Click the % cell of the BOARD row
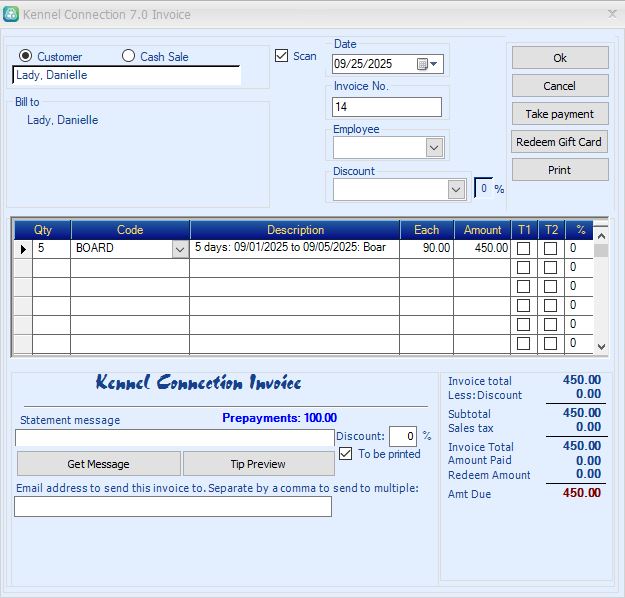This screenshot has height=598, width=625. (x=579, y=248)
